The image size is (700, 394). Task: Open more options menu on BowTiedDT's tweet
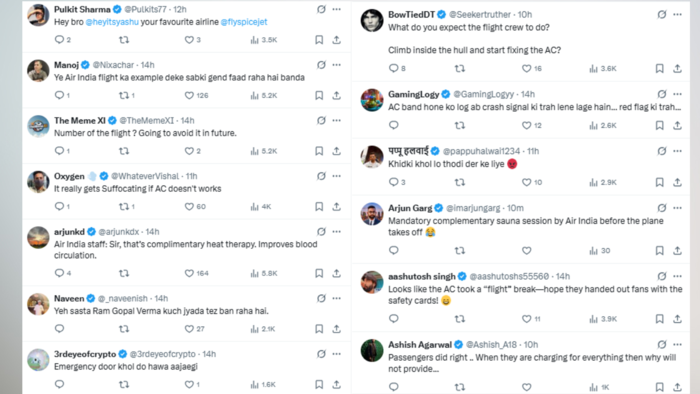[x=677, y=14]
